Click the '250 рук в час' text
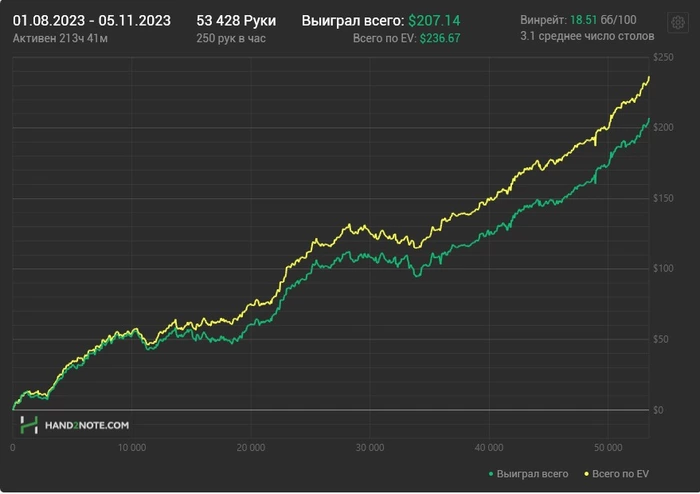 tap(231, 38)
